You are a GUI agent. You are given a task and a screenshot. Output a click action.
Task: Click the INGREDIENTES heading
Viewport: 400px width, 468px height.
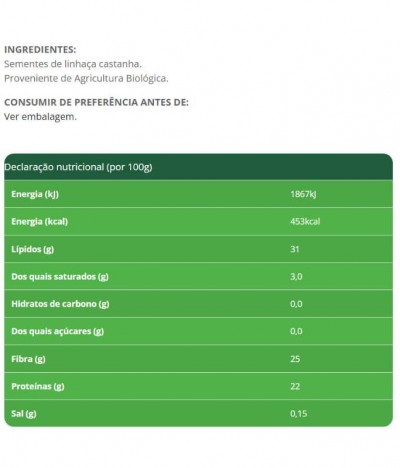tap(40, 50)
